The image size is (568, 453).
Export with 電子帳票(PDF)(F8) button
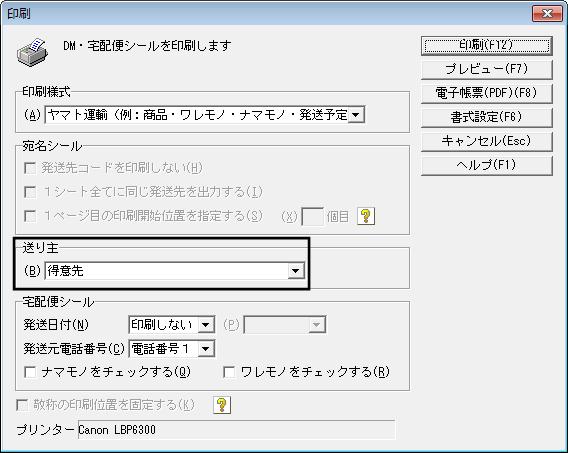[487, 93]
